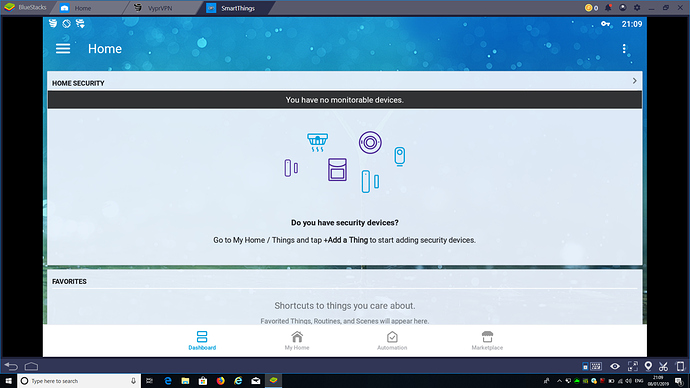Click the VPN key status icon
The image size is (690, 388).
[606, 24]
